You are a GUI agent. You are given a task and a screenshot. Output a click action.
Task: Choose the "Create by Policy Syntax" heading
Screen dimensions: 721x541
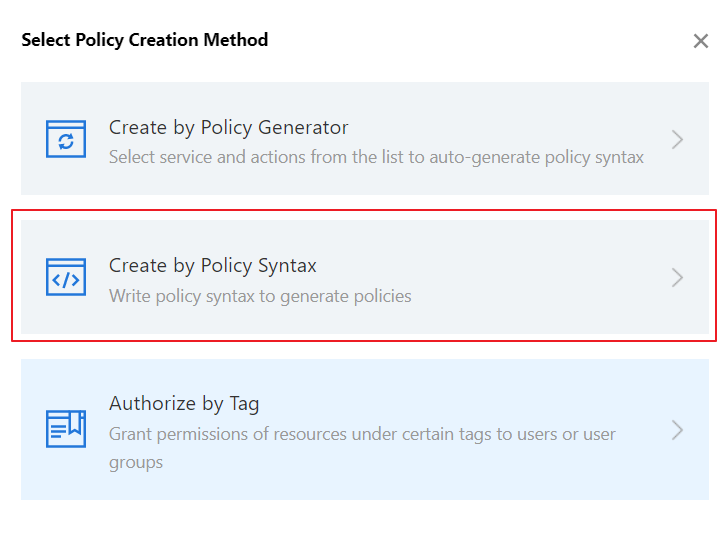coord(212,265)
